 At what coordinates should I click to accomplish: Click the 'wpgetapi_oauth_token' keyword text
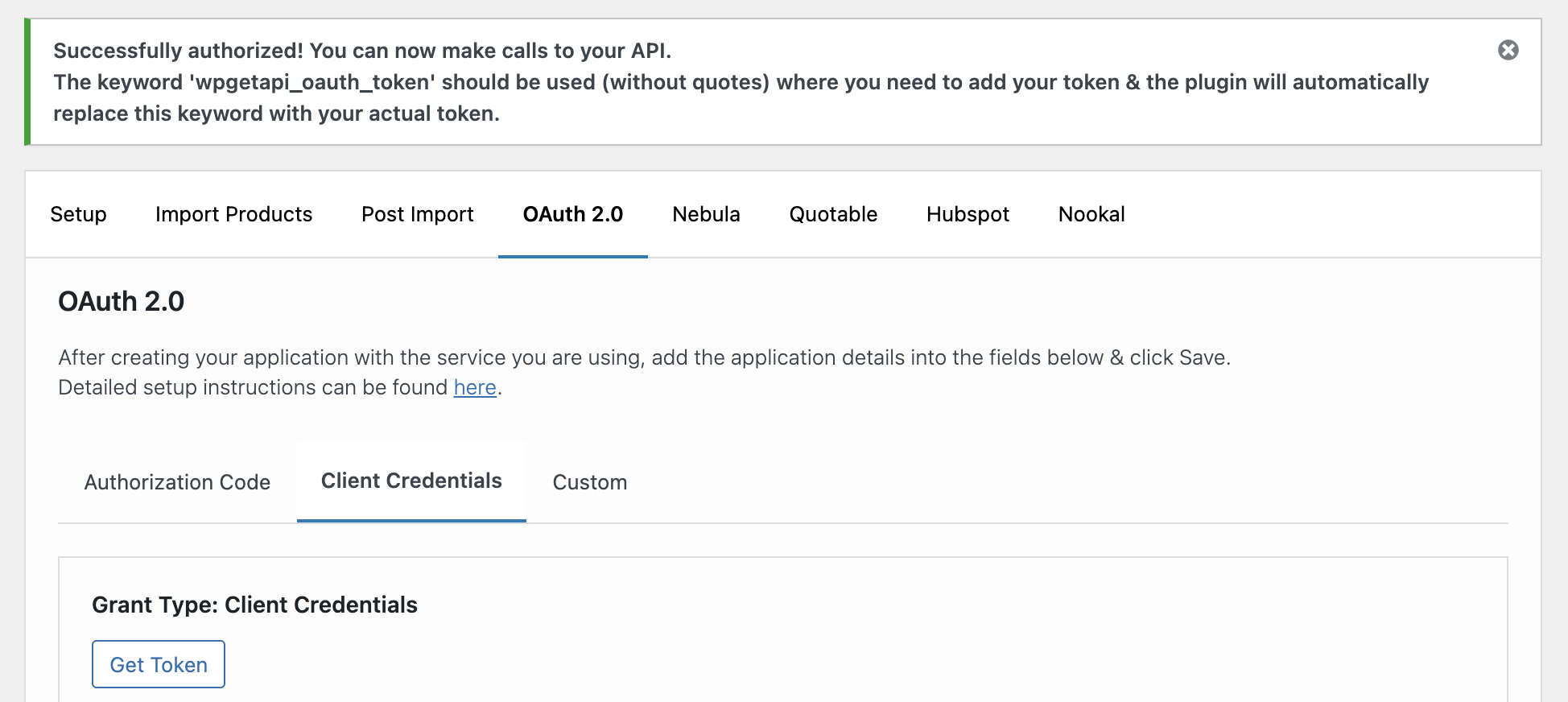(312, 82)
